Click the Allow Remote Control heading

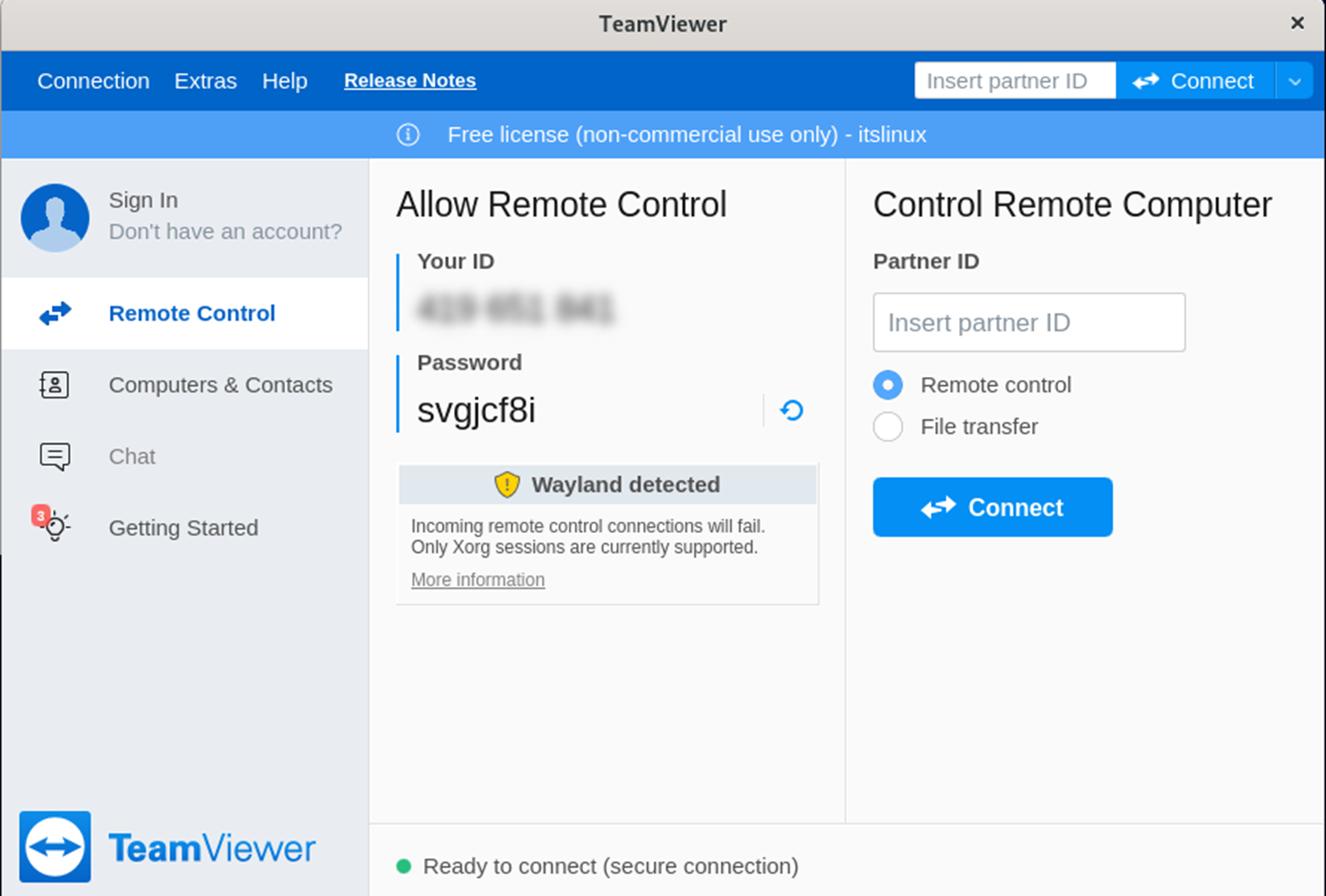pyautogui.click(x=561, y=204)
